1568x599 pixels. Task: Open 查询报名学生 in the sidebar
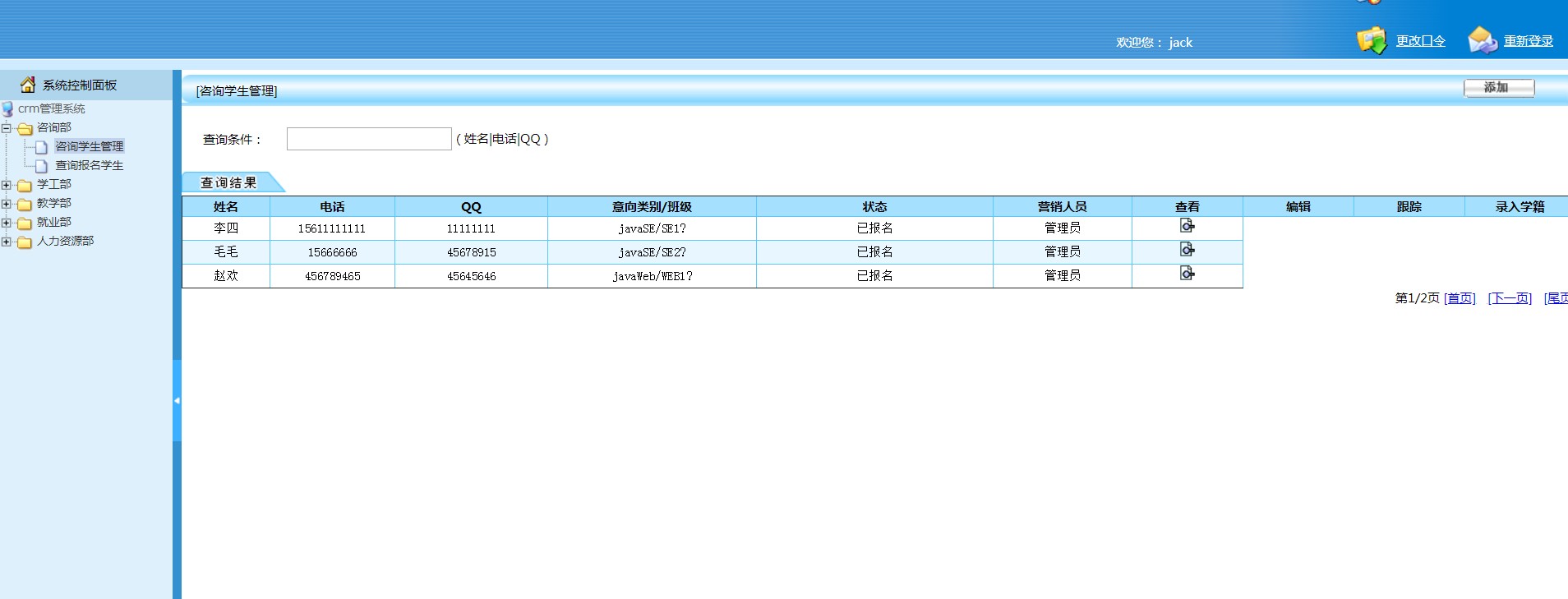tap(89, 165)
